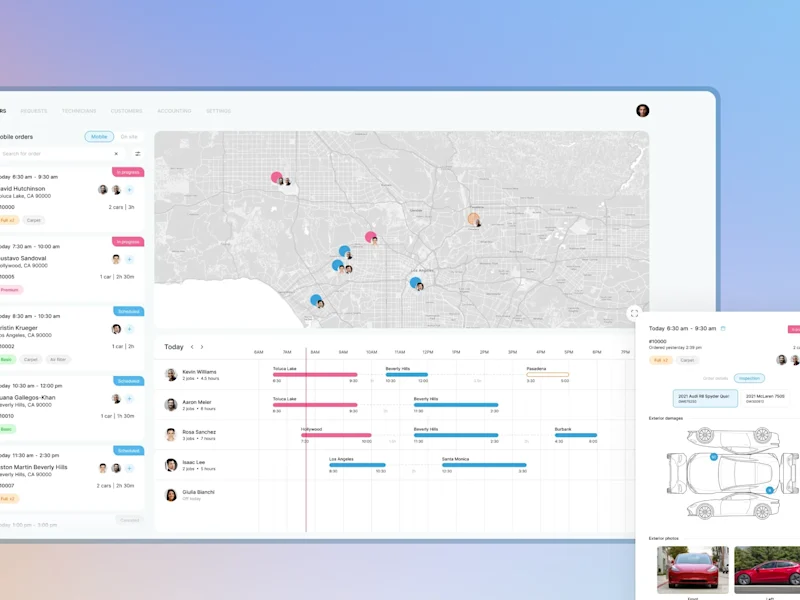Open the Requests tab

tap(34, 111)
